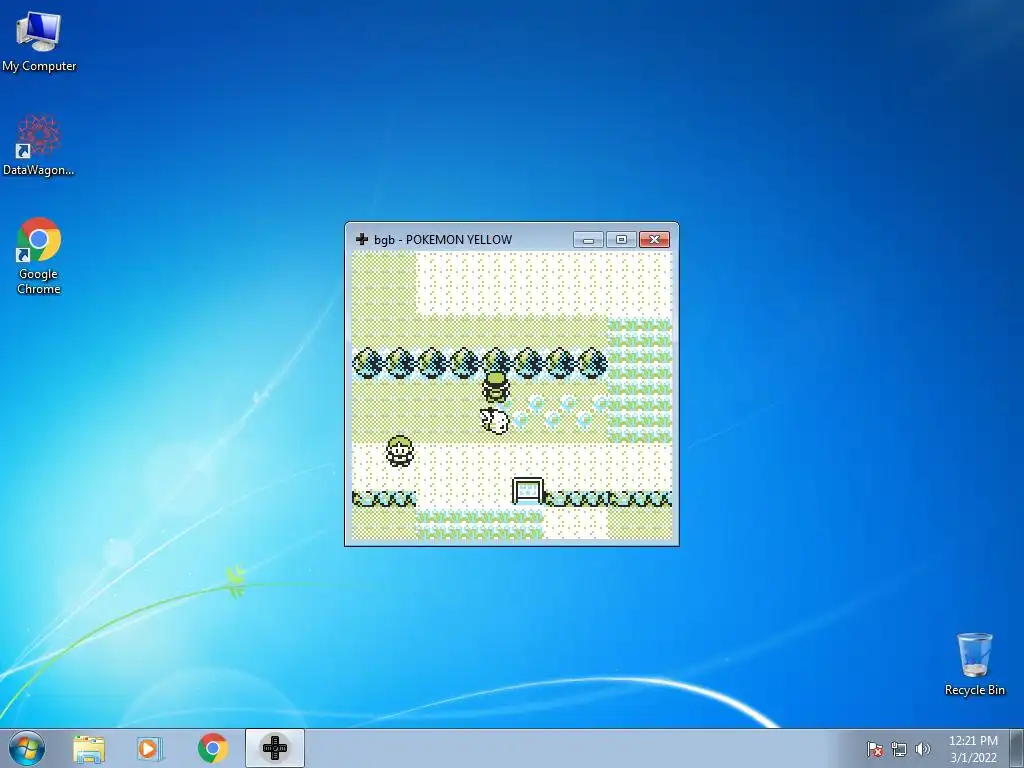Click the route signpost in the game

tap(528, 491)
